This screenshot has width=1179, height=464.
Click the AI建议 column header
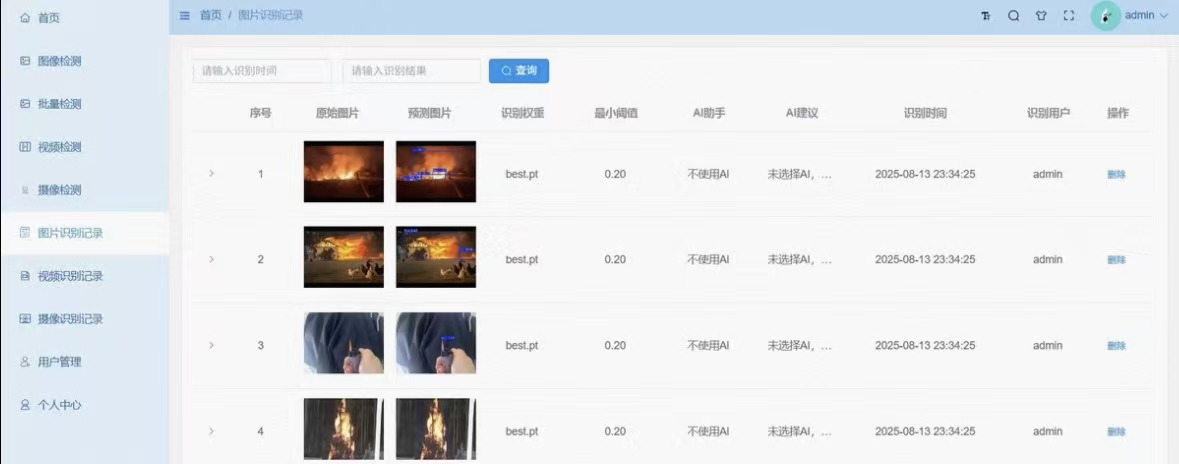click(x=802, y=114)
